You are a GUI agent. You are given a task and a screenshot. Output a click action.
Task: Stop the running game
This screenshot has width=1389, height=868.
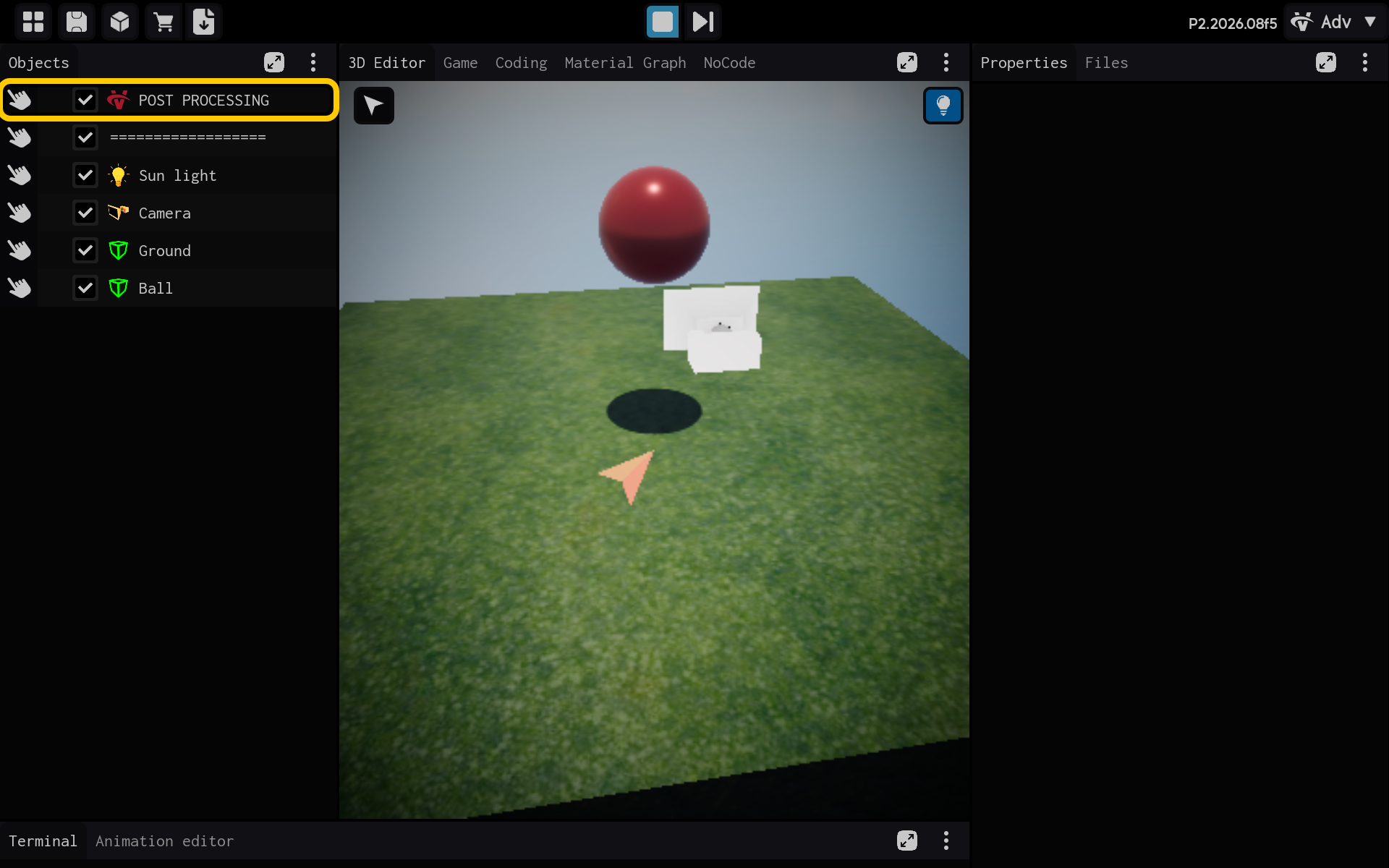(x=662, y=22)
